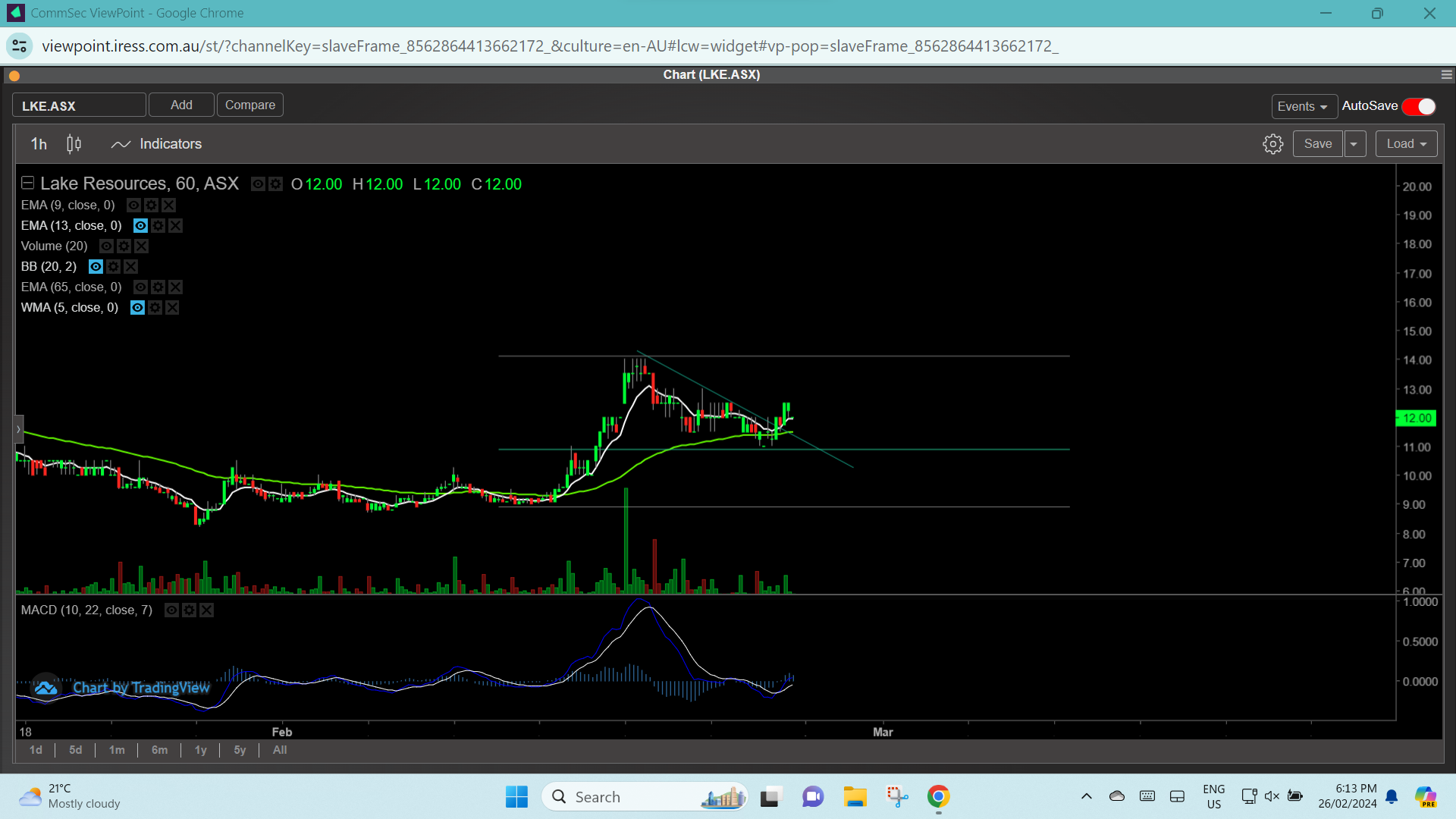Open Volume (20) settings gear

tap(124, 246)
